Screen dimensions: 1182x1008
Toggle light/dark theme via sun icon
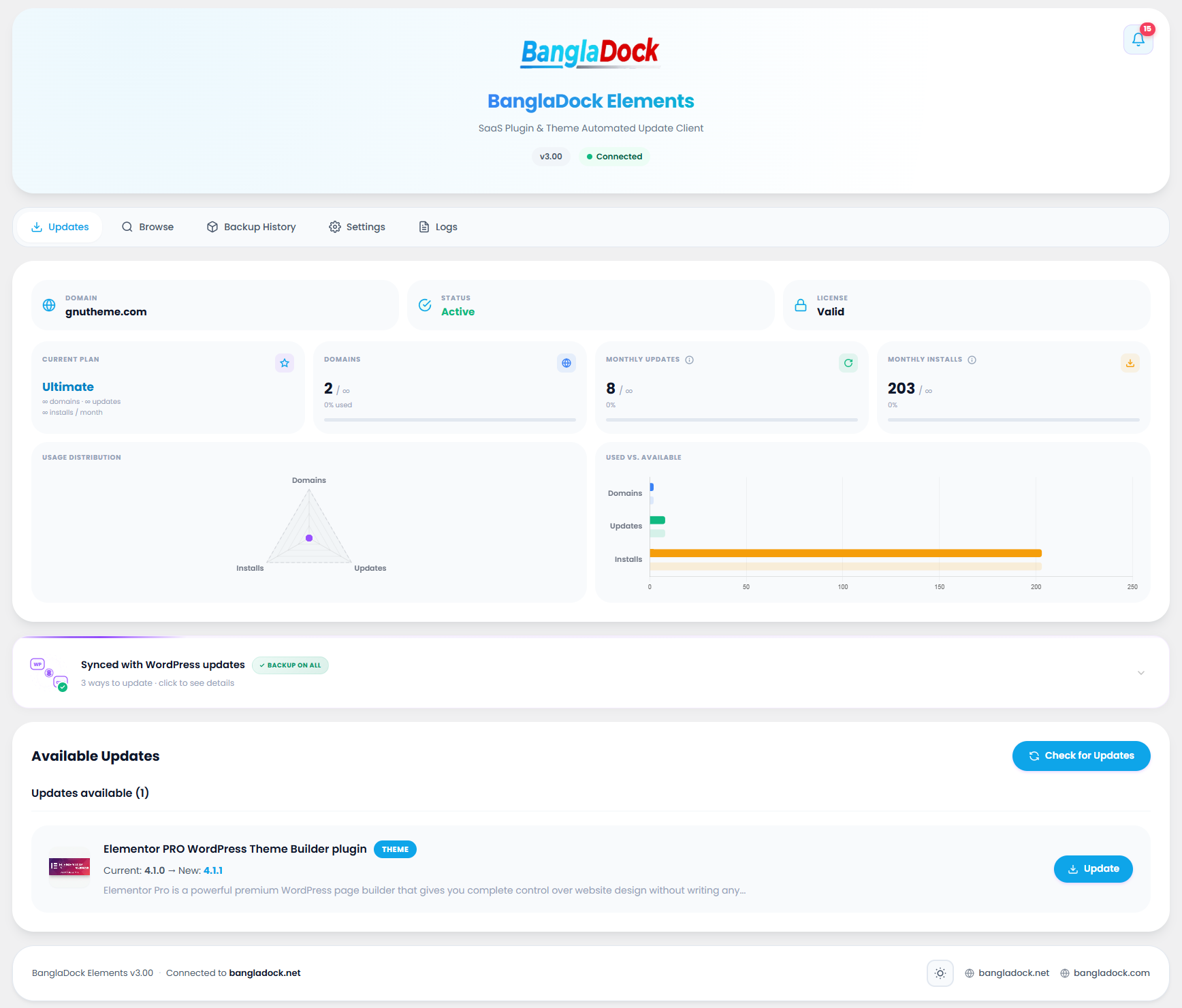[940, 973]
